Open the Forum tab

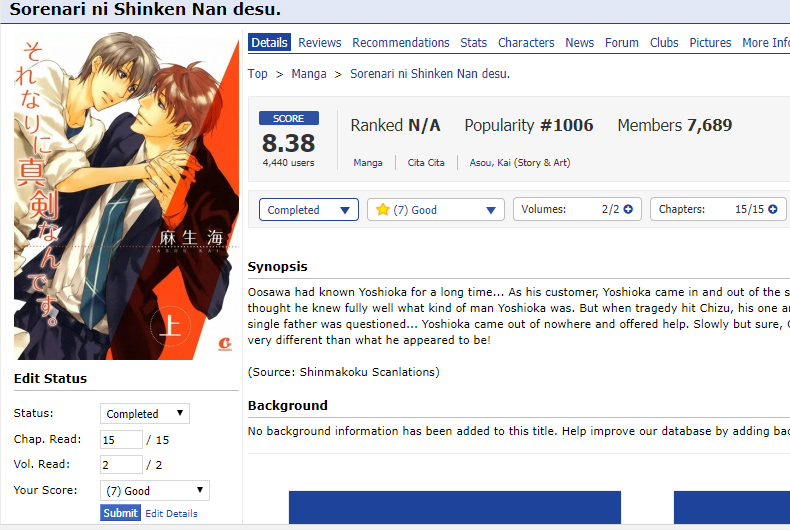coord(622,43)
